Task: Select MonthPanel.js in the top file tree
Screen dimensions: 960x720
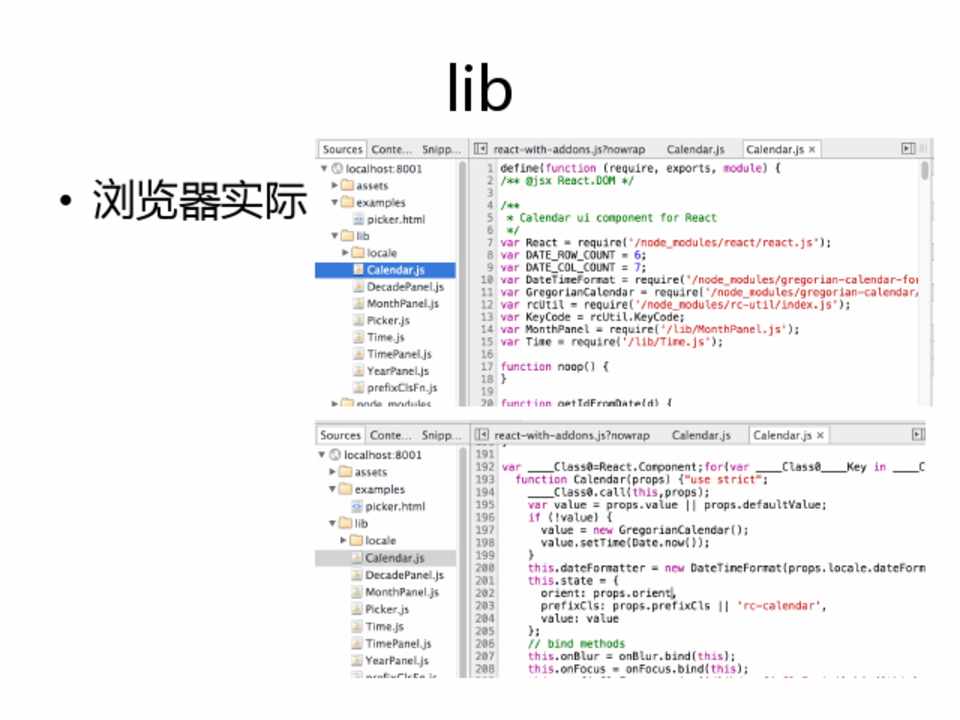Action: pyautogui.click(x=402, y=304)
